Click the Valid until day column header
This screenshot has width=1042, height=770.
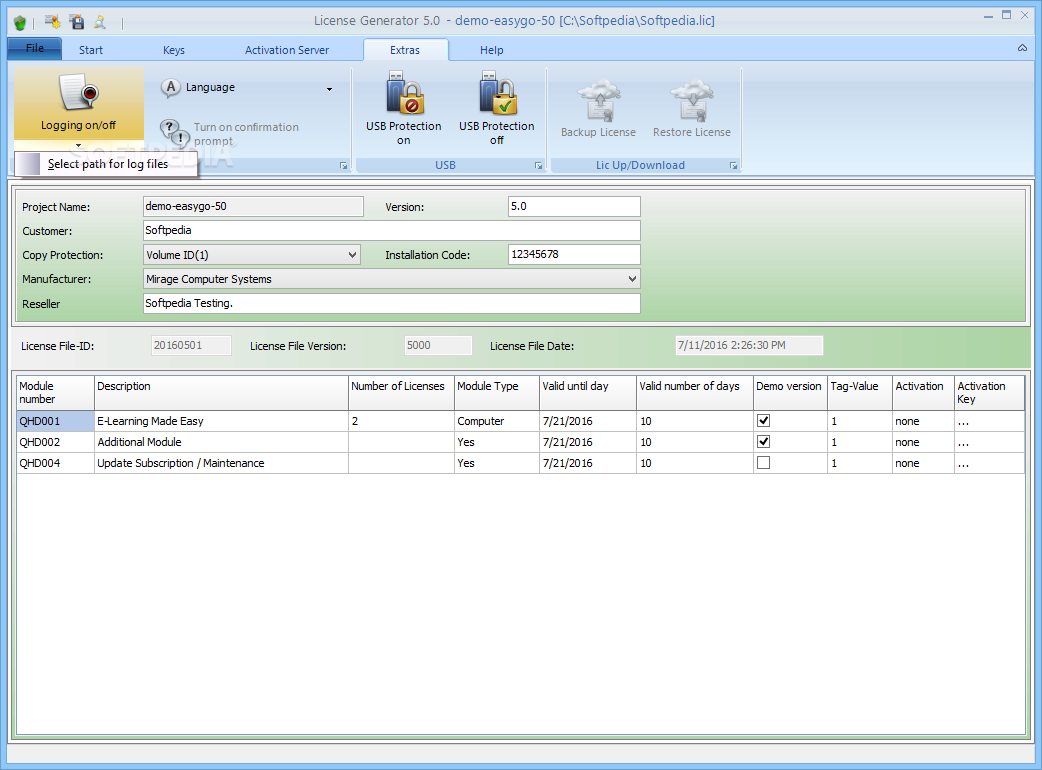coord(588,393)
